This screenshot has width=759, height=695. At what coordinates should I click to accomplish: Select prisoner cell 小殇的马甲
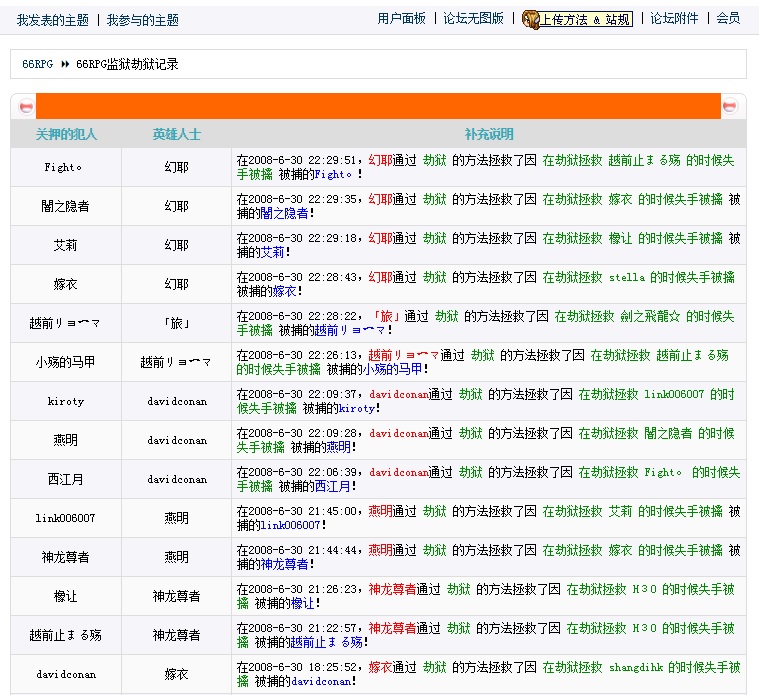tap(66, 362)
